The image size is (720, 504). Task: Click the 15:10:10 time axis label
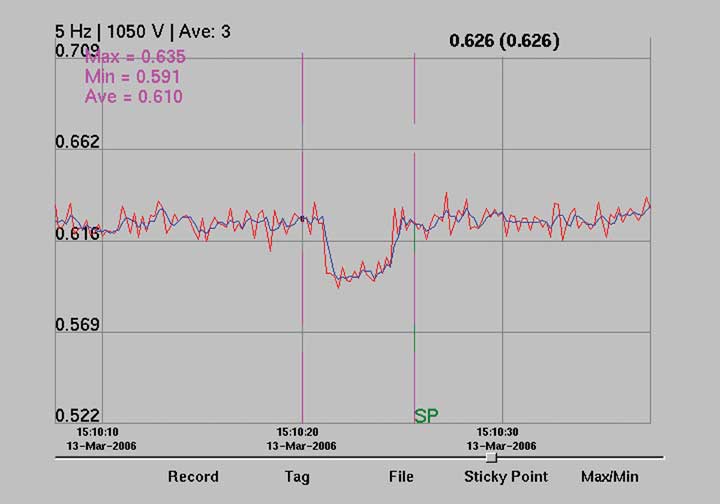point(90,431)
